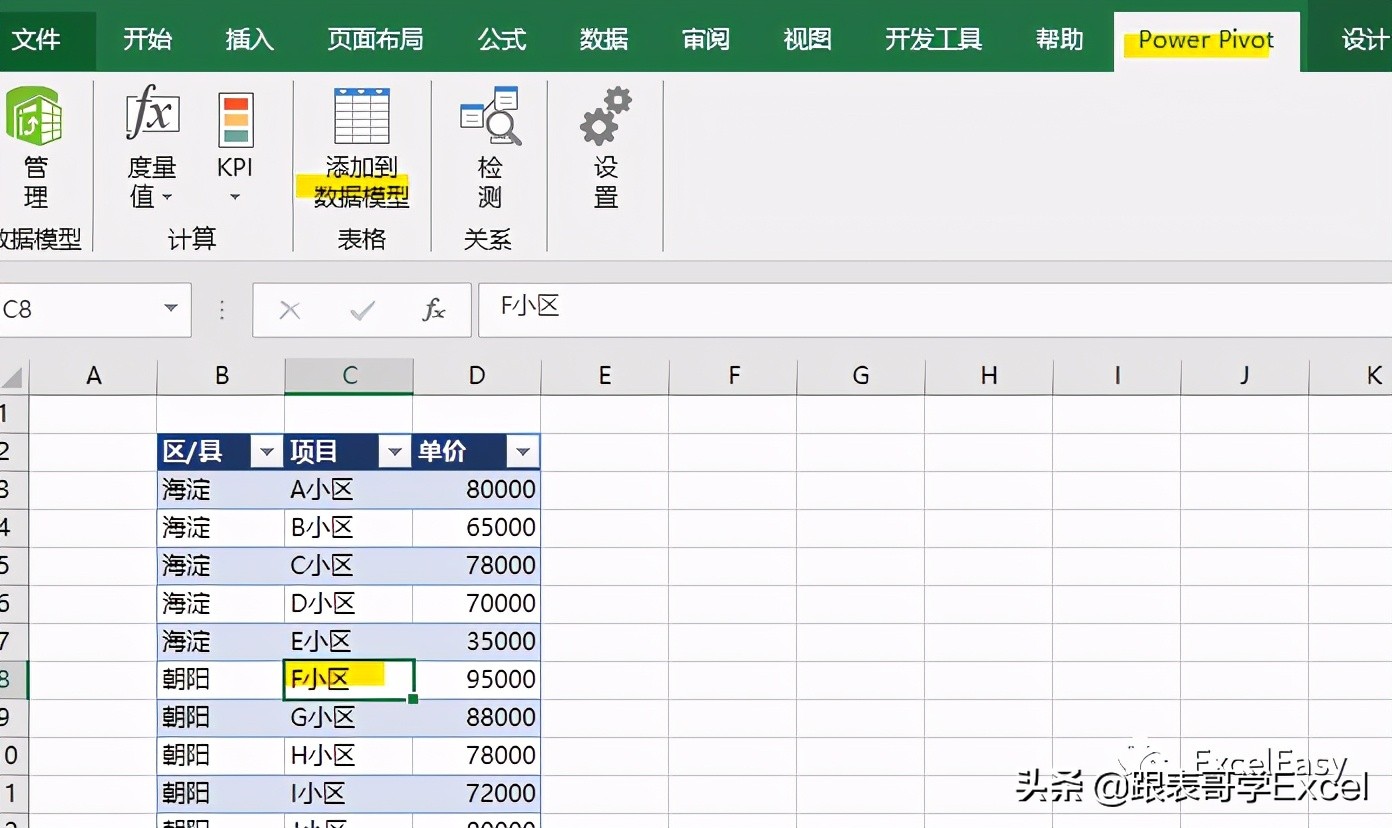Select the 35000 price cell
The width and height of the screenshot is (1392, 828).
(x=477, y=642)
